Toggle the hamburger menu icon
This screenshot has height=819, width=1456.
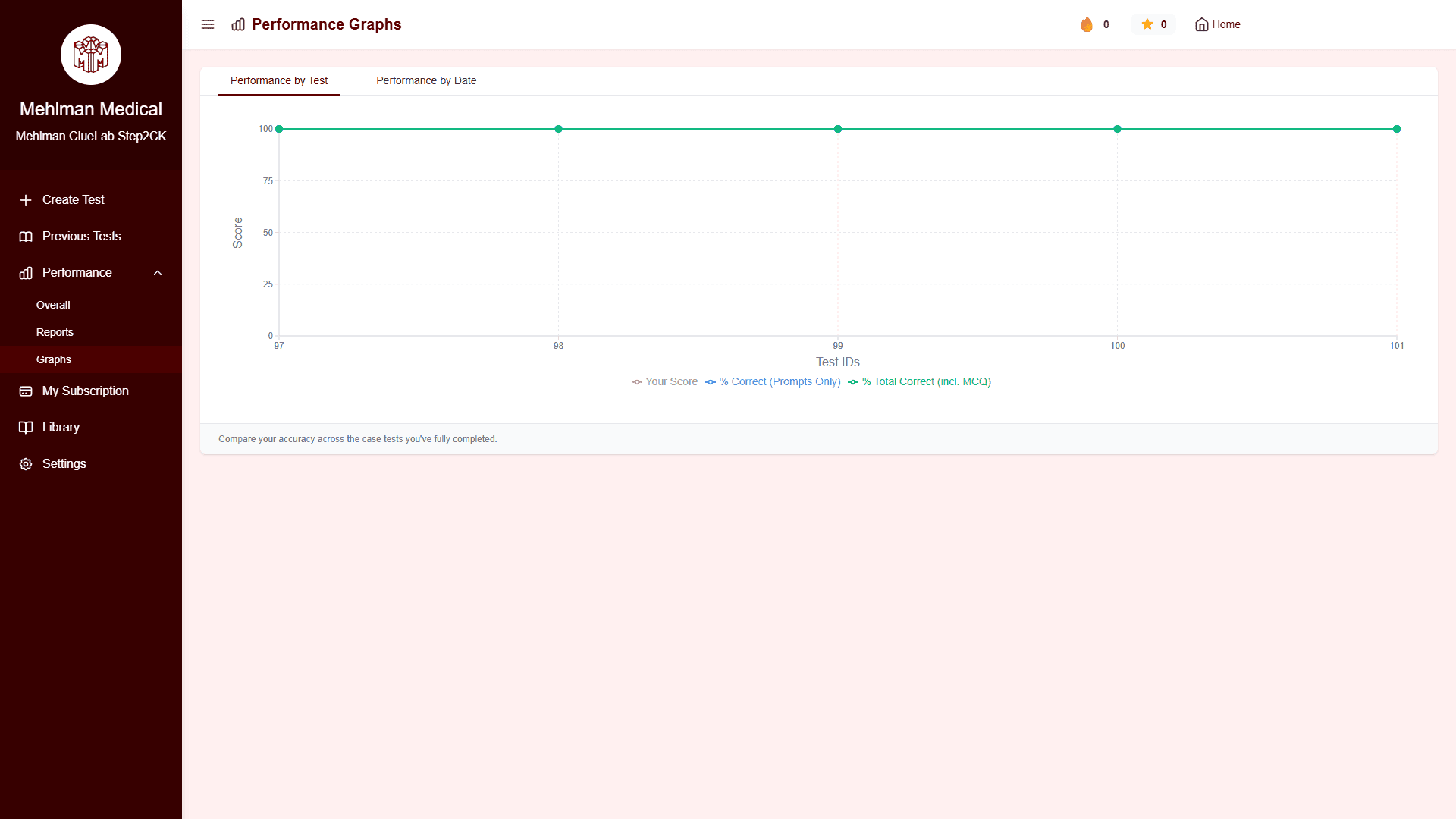click(208, 24)
